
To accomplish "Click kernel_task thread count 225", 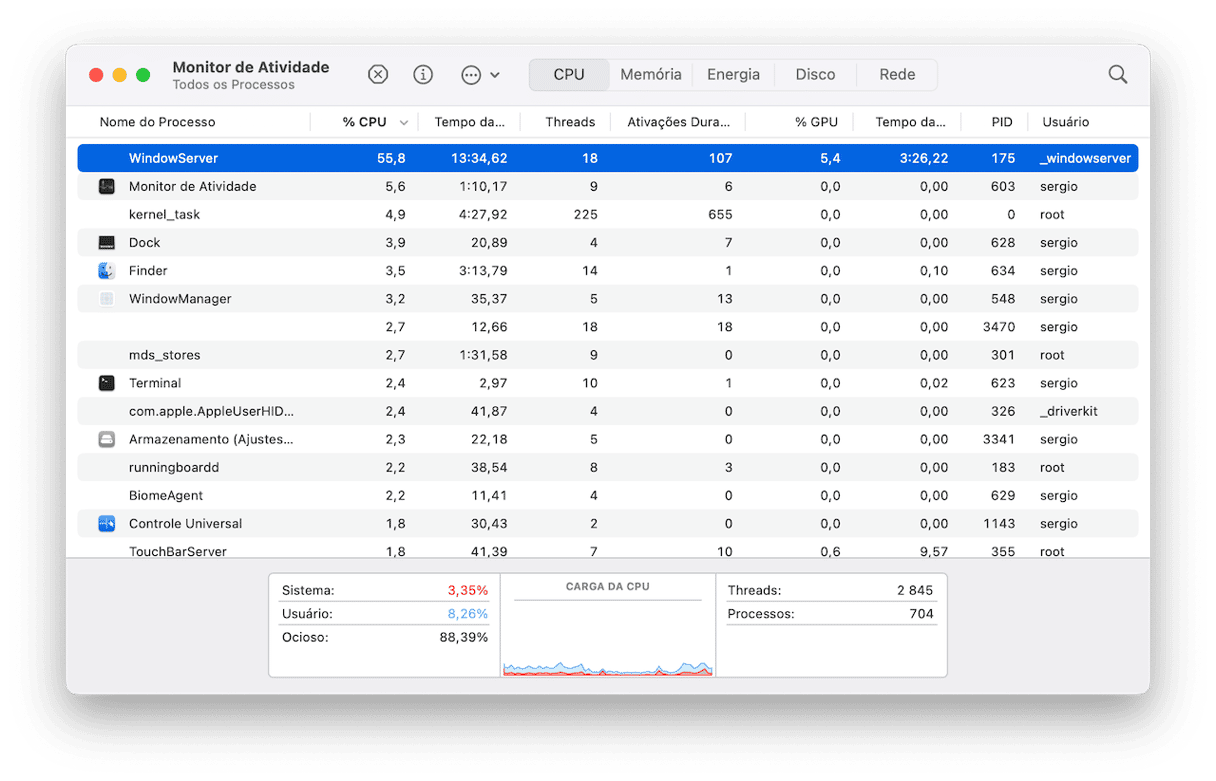I will [585, 215].
